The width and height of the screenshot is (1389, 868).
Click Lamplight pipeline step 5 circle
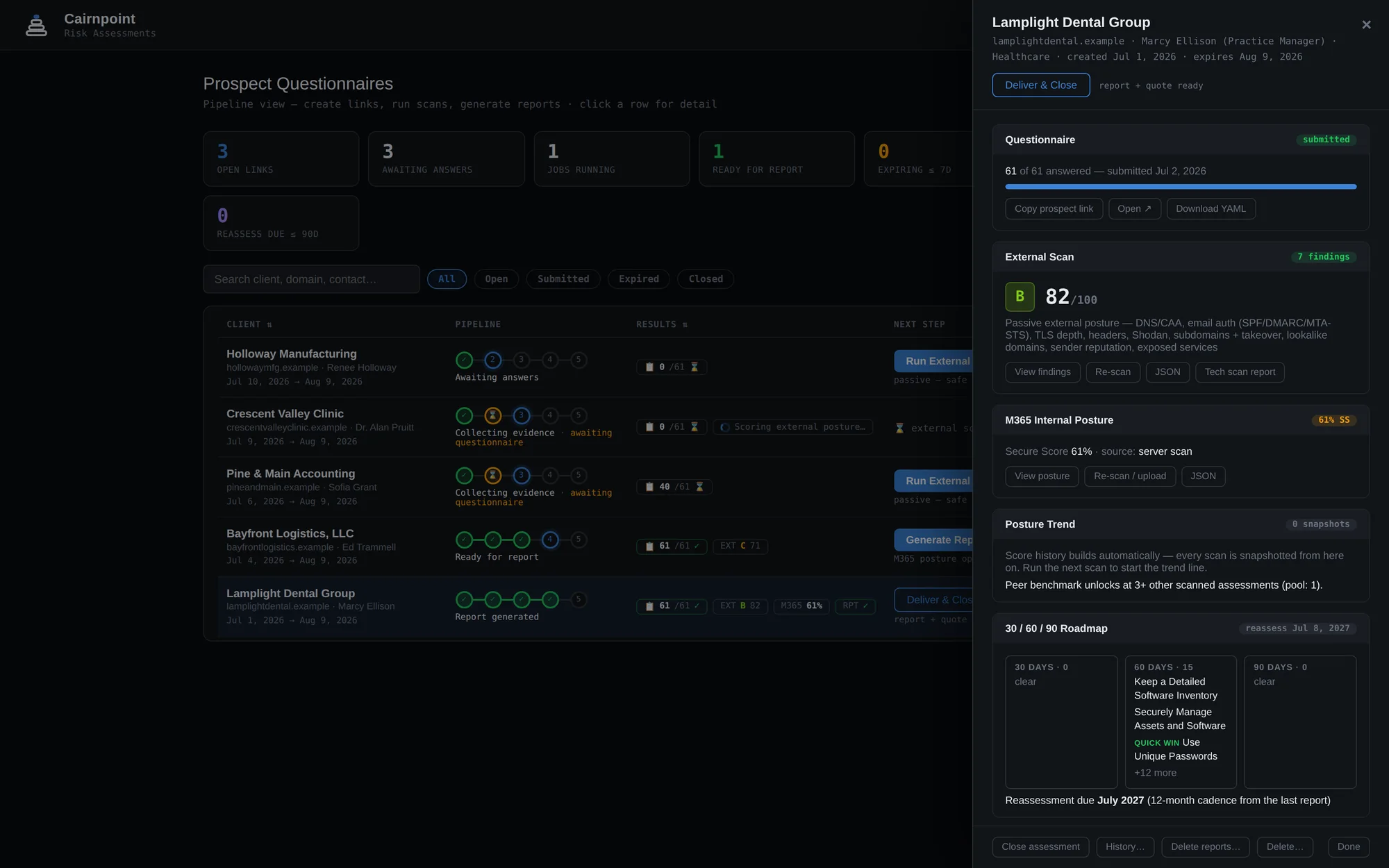click(578, 599)
